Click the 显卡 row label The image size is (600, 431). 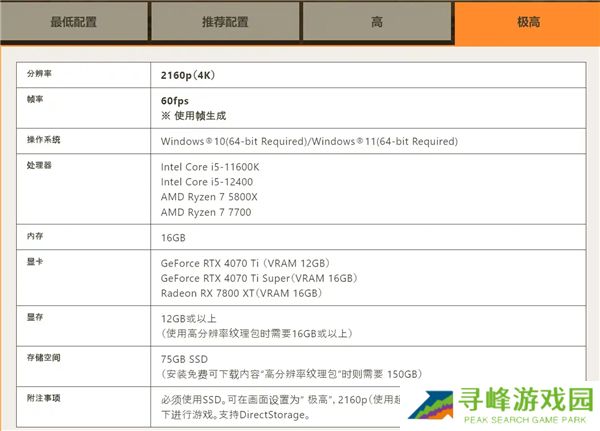coord(35,261)
